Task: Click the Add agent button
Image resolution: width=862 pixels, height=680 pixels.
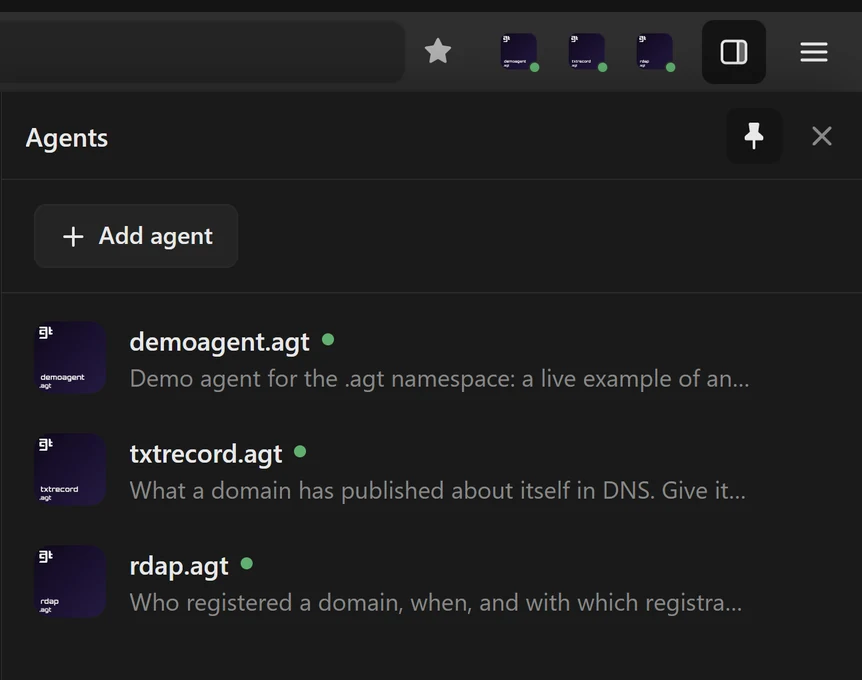Action: [x=136, y=236]
